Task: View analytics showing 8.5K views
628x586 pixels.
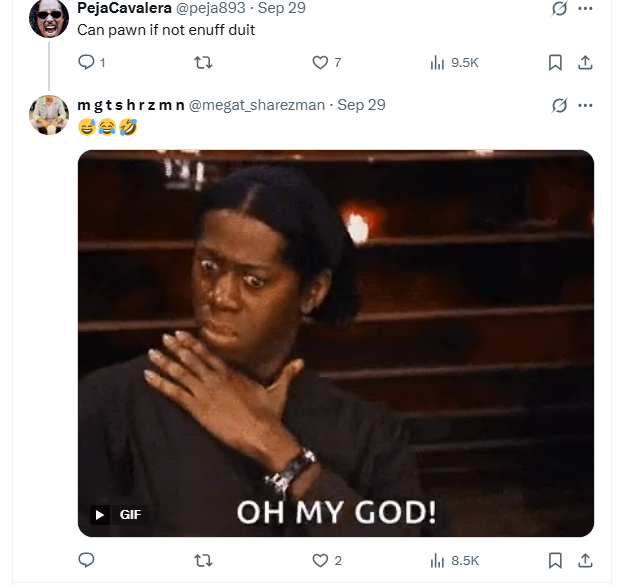Action: (455, 560)
